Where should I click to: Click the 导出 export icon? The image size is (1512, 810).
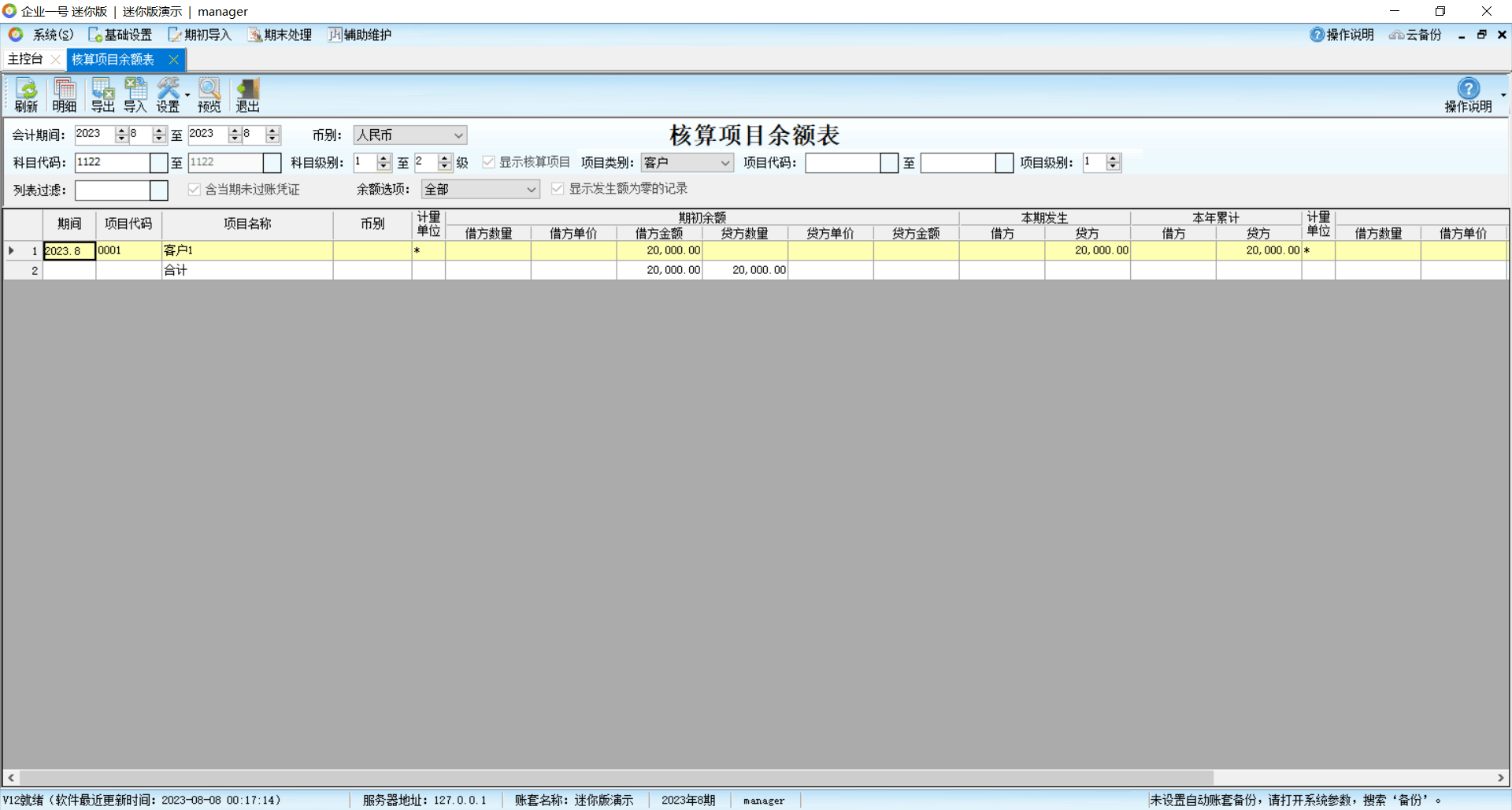click(x=102, y=94)
